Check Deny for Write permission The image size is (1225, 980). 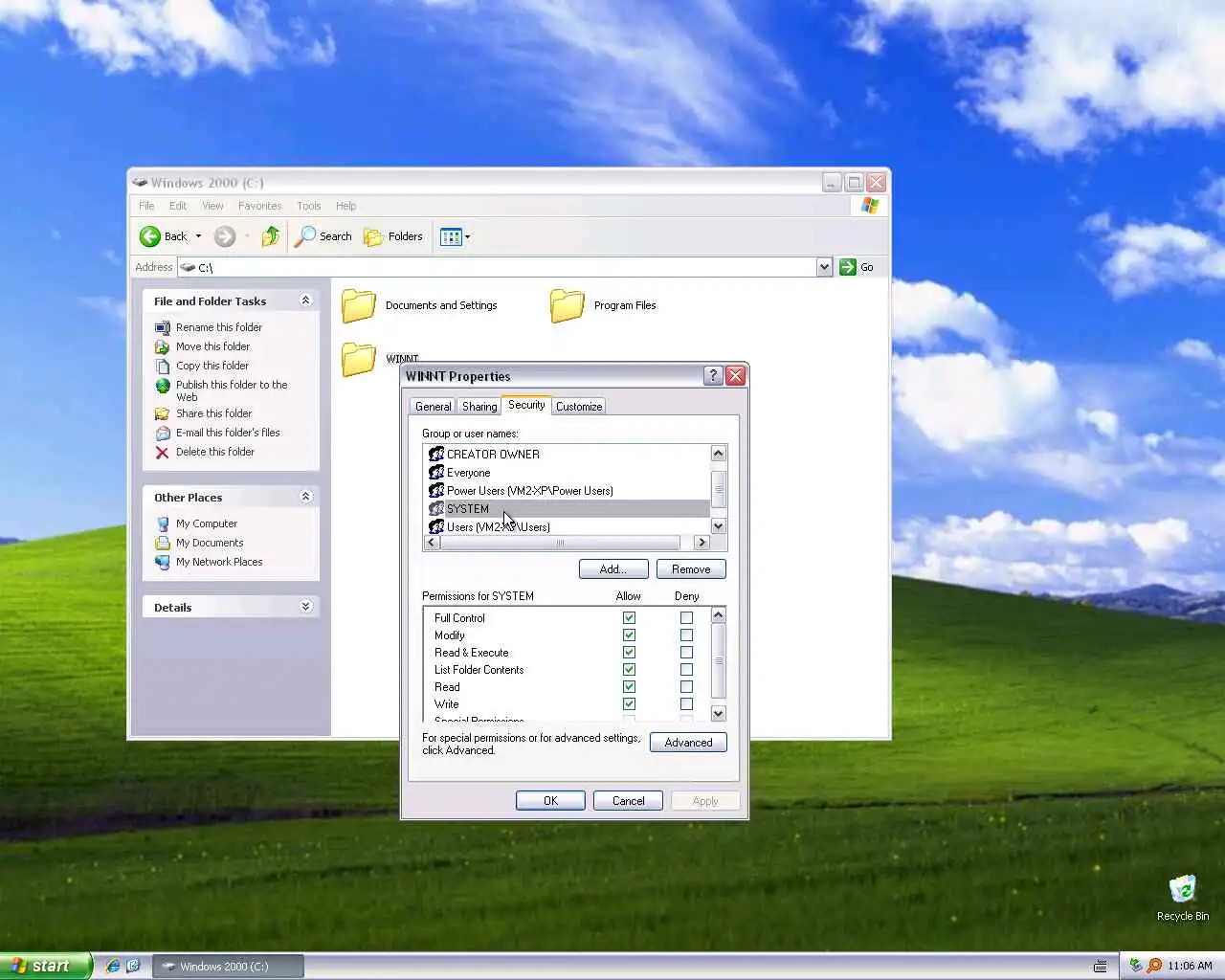coord(686,704)
